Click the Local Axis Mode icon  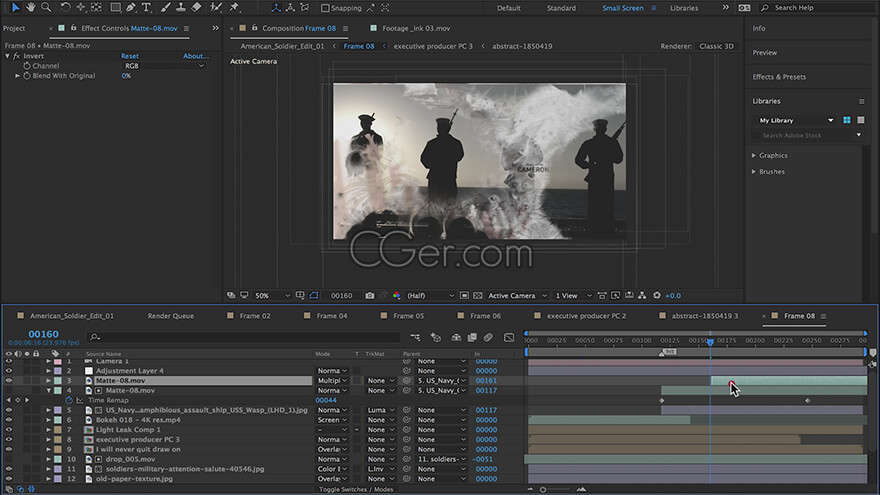pos(276,8)
